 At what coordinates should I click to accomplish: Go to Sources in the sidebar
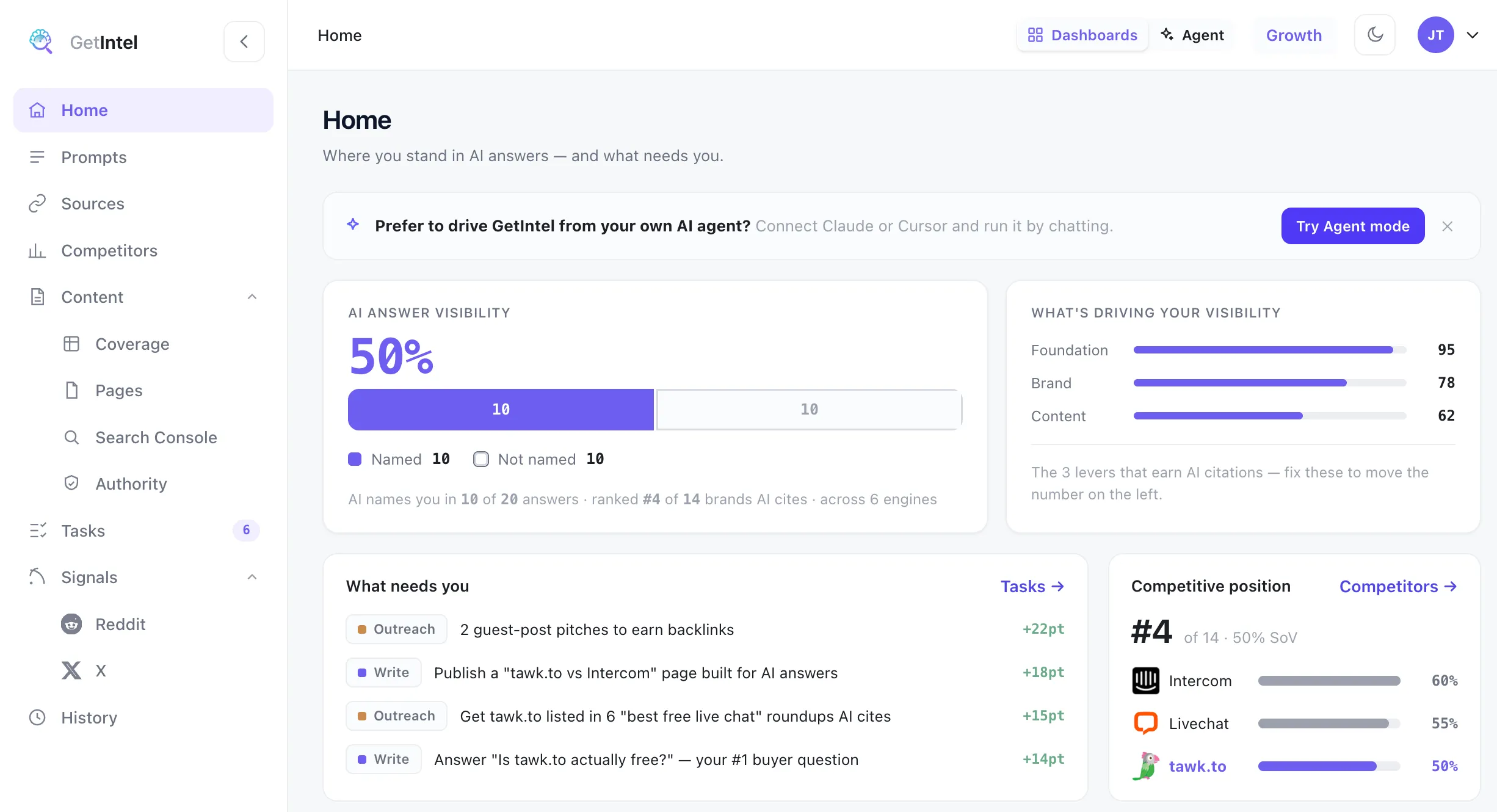pyautogui.click(x=143, y=203)
